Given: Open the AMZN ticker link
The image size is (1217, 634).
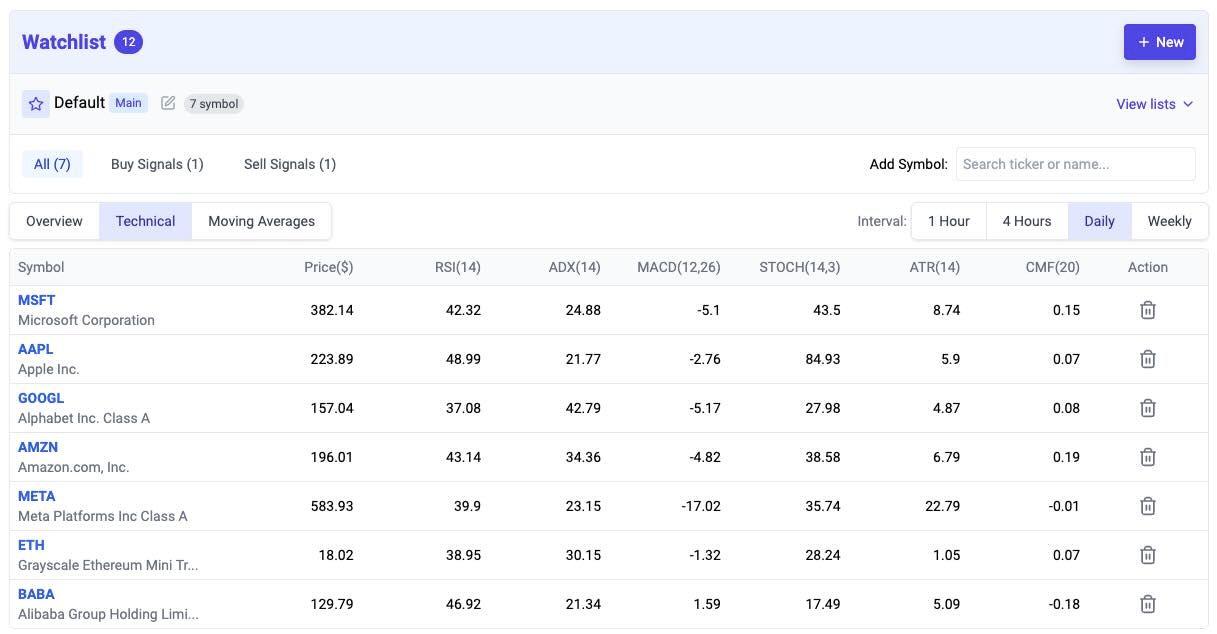Looking at the screenshot, I should 38,447.
